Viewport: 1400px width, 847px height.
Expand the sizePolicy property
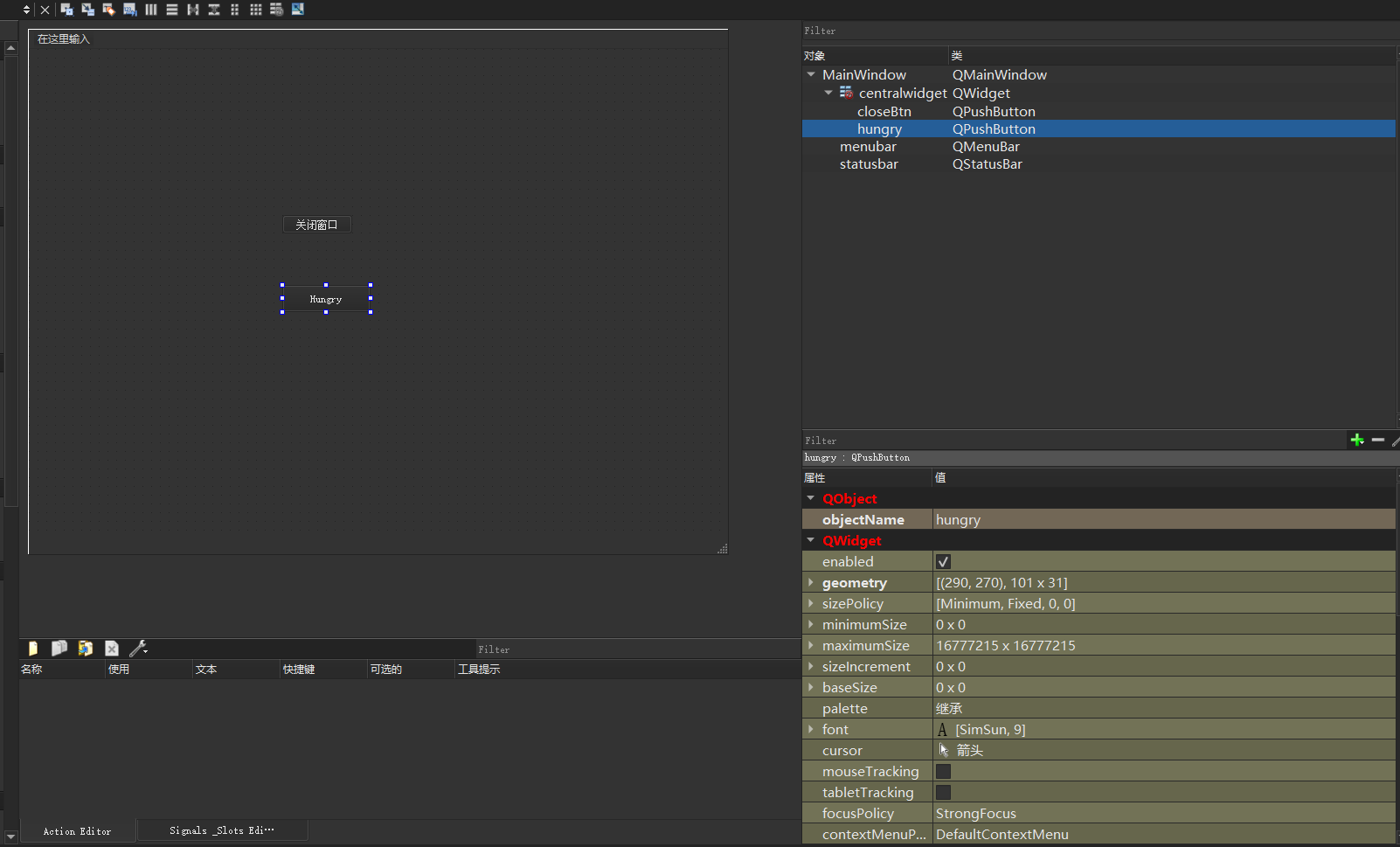pos(810,603)
